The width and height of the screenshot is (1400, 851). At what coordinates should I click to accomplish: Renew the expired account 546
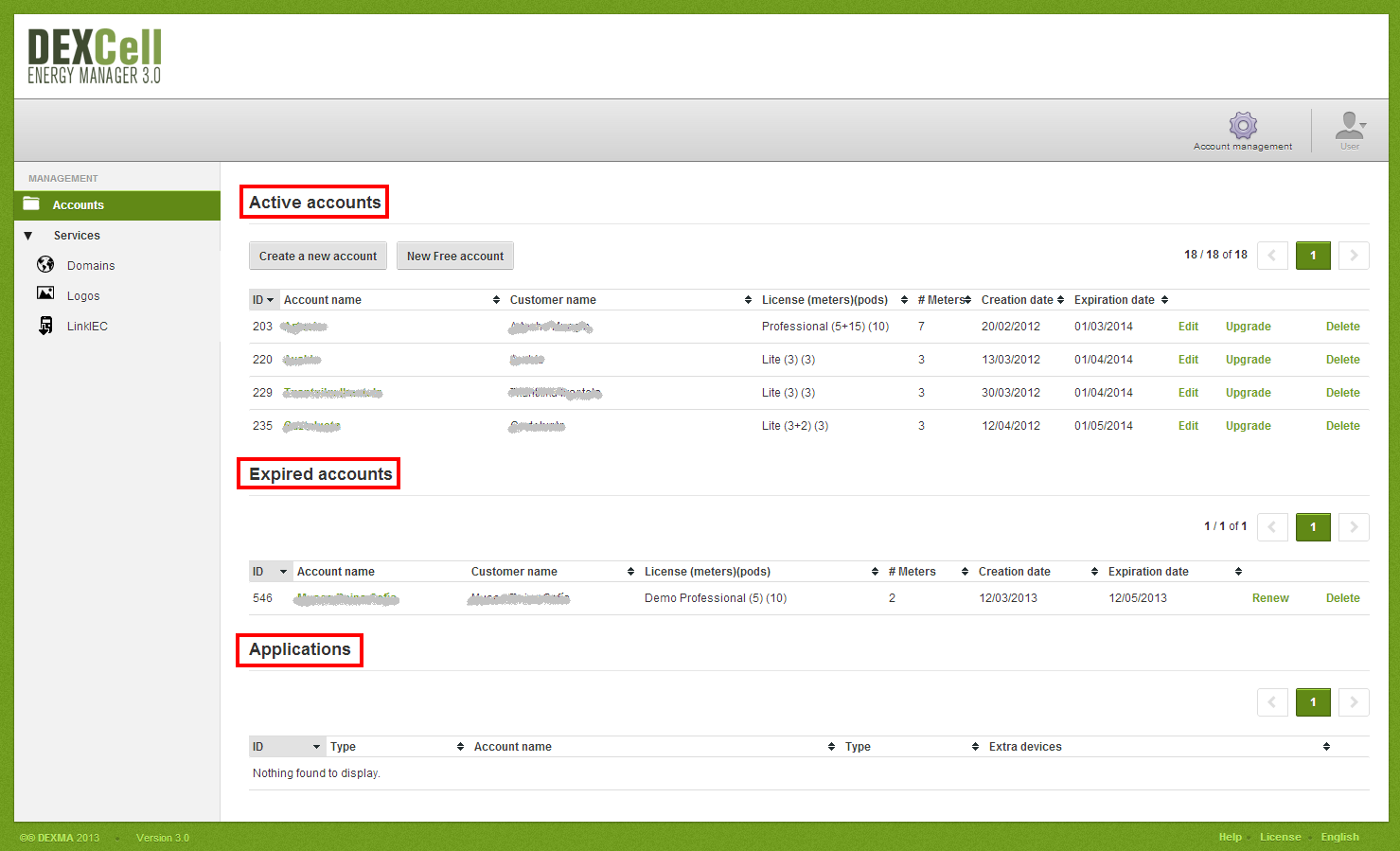coord(1270,597)
